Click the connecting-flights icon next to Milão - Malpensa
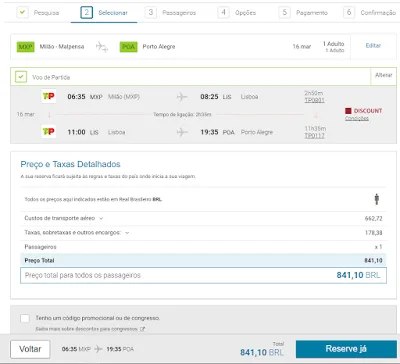This screenshot has height=364, width=400. point(102,47)
